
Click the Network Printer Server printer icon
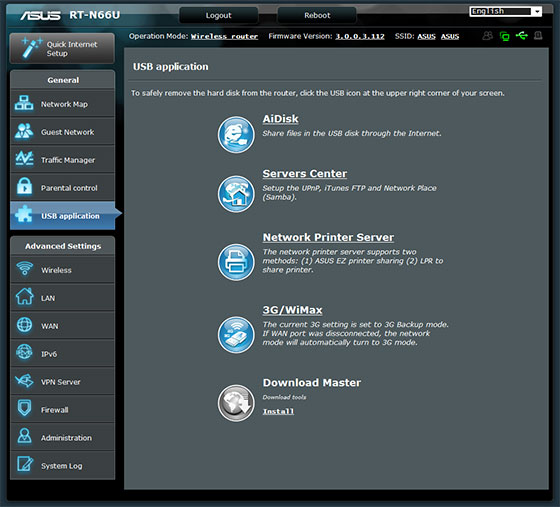click(x=236, y=262)
